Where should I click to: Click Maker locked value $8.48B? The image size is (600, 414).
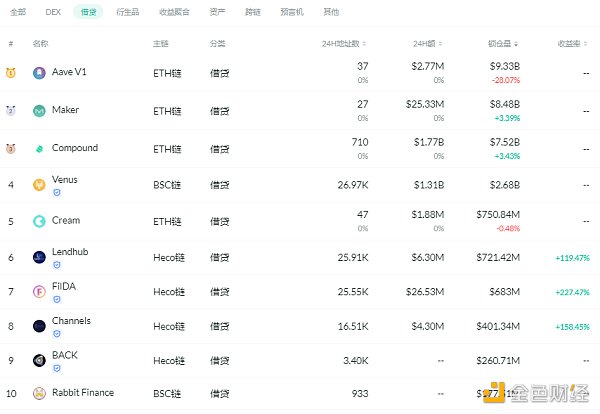pos(505,104)
